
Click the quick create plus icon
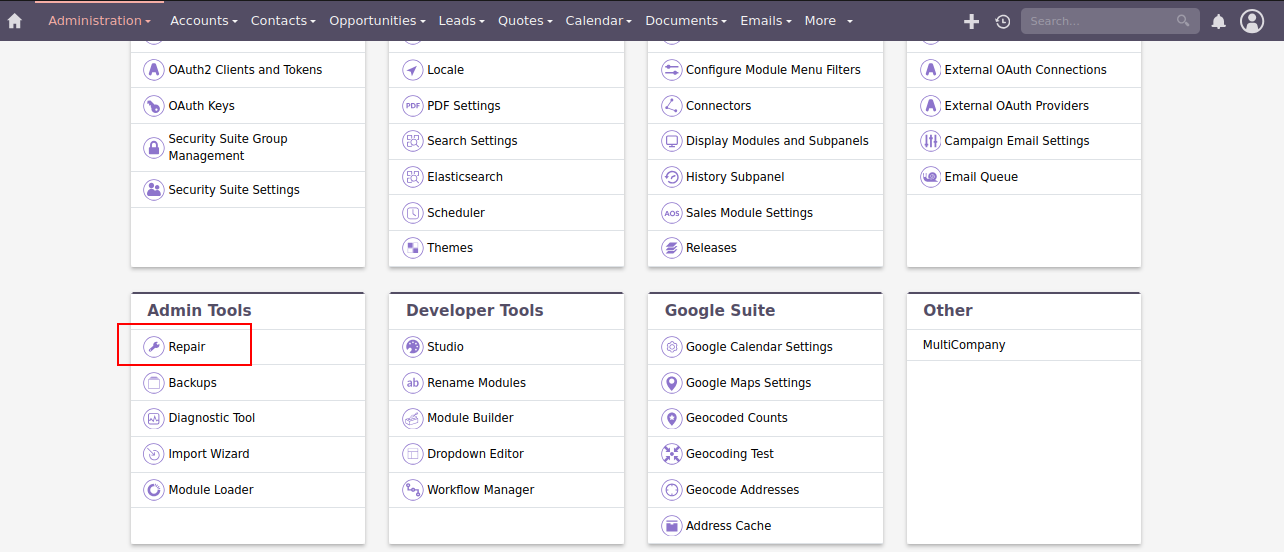[x=971, y=21]
